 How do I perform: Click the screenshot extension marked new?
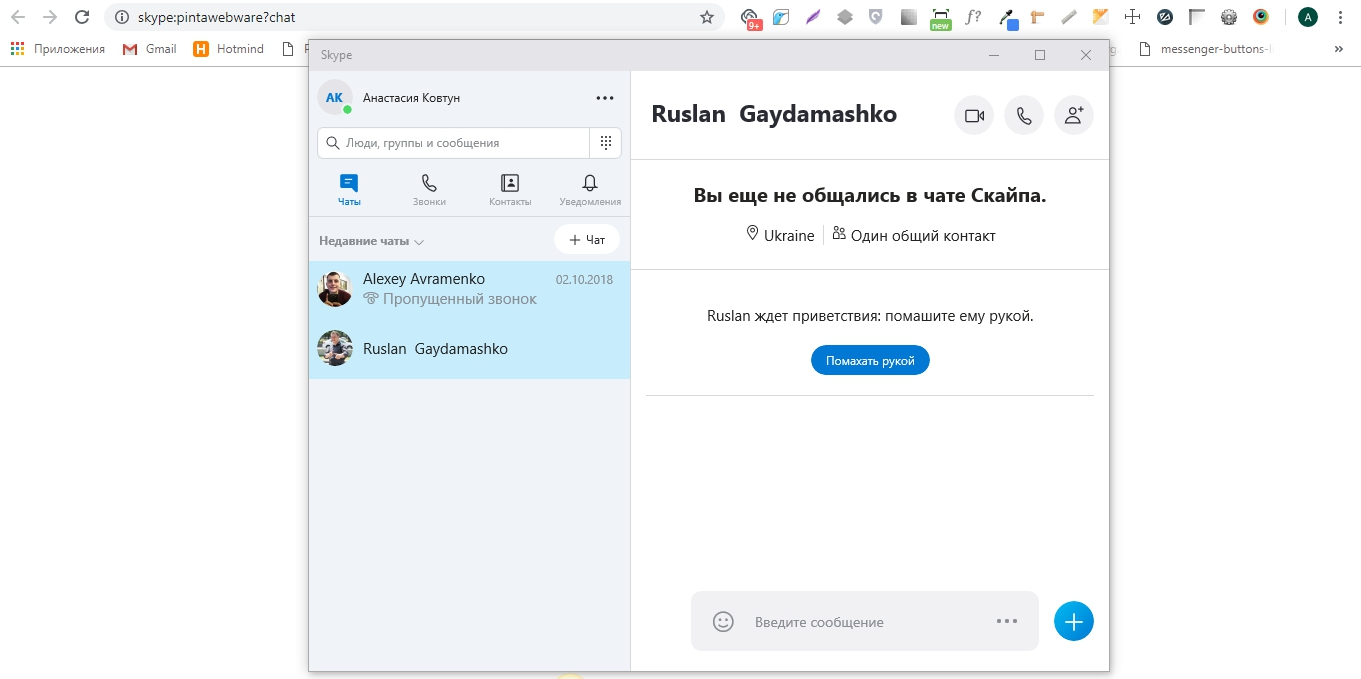tap(940, 18)
